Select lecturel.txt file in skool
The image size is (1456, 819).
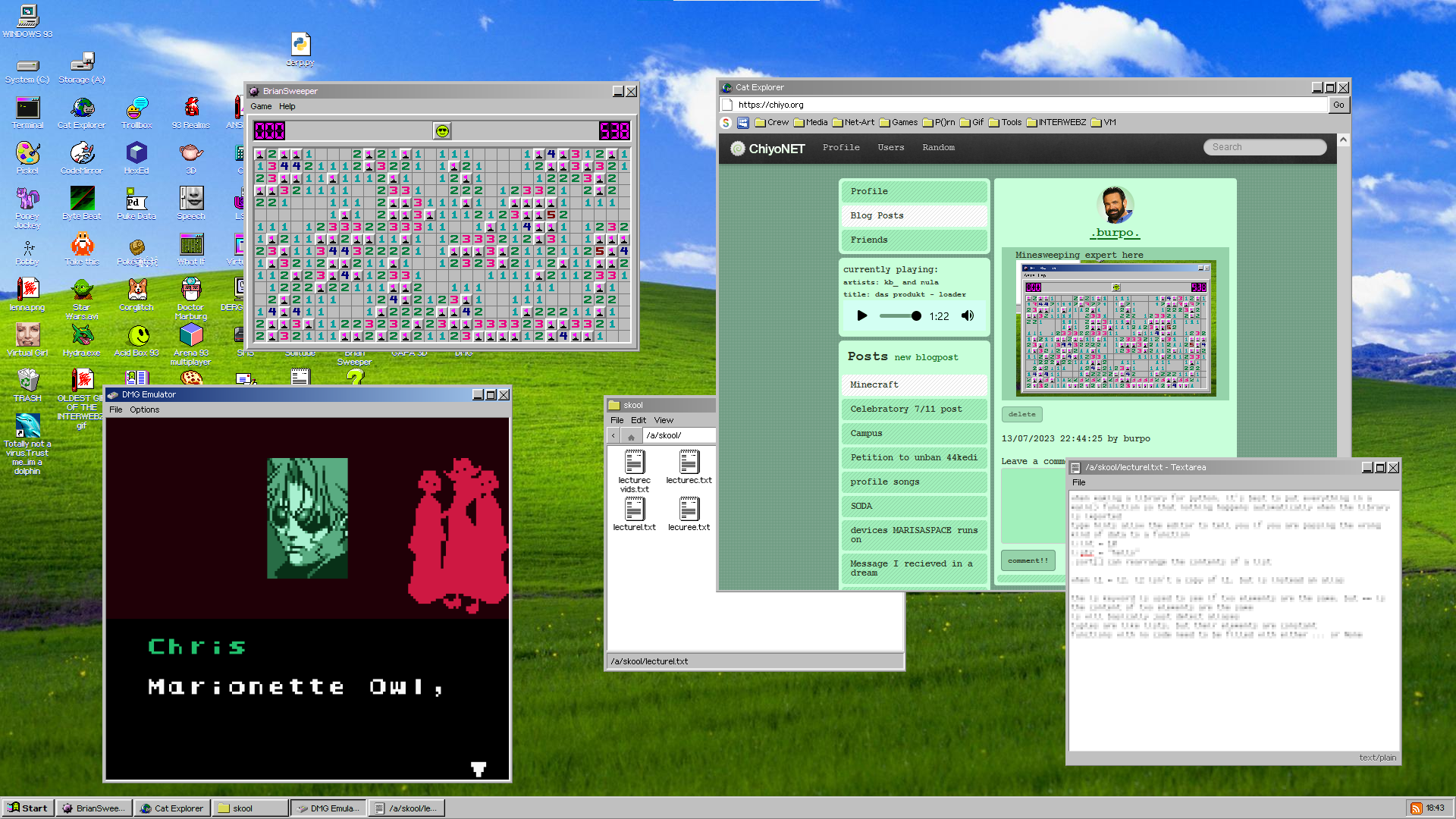tap(634, 513)
